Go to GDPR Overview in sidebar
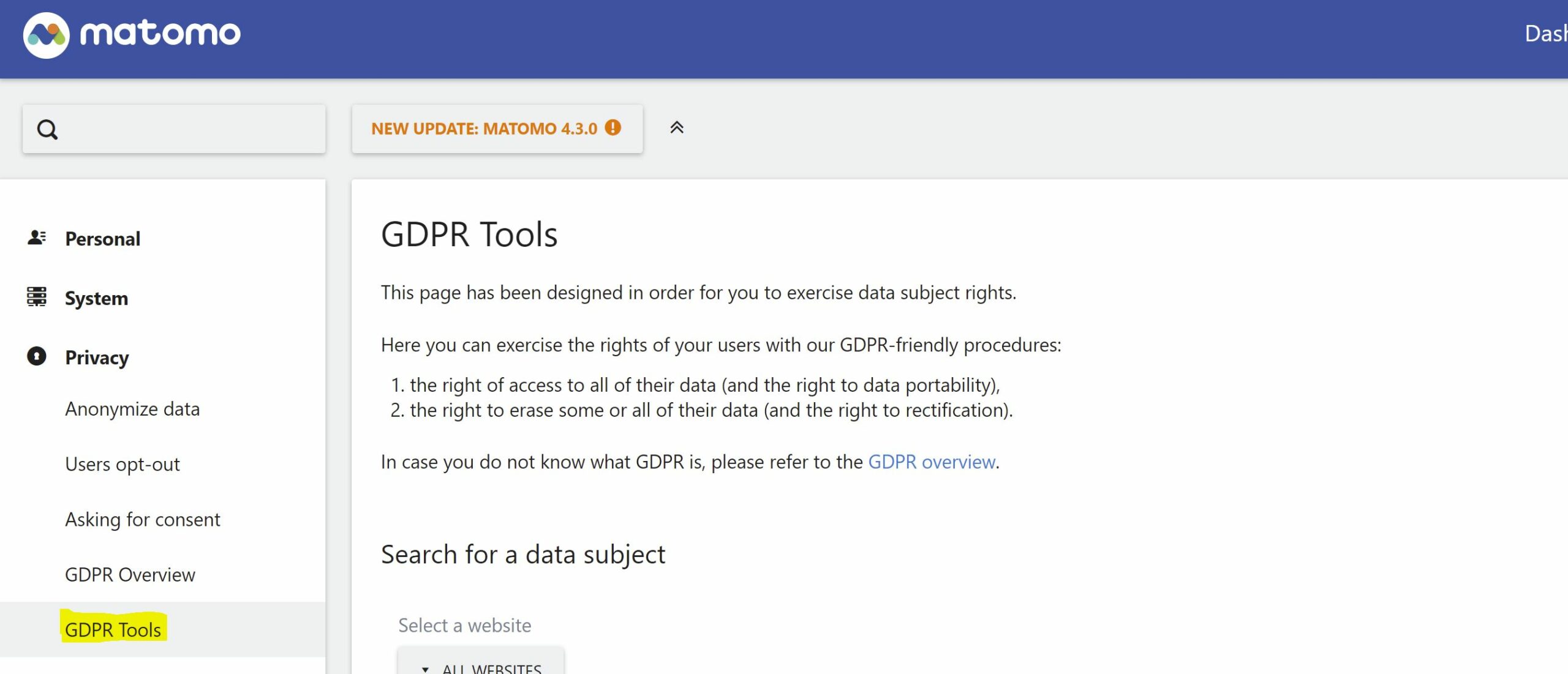The width and height of the screenshot is (1568, 674). 130,575
